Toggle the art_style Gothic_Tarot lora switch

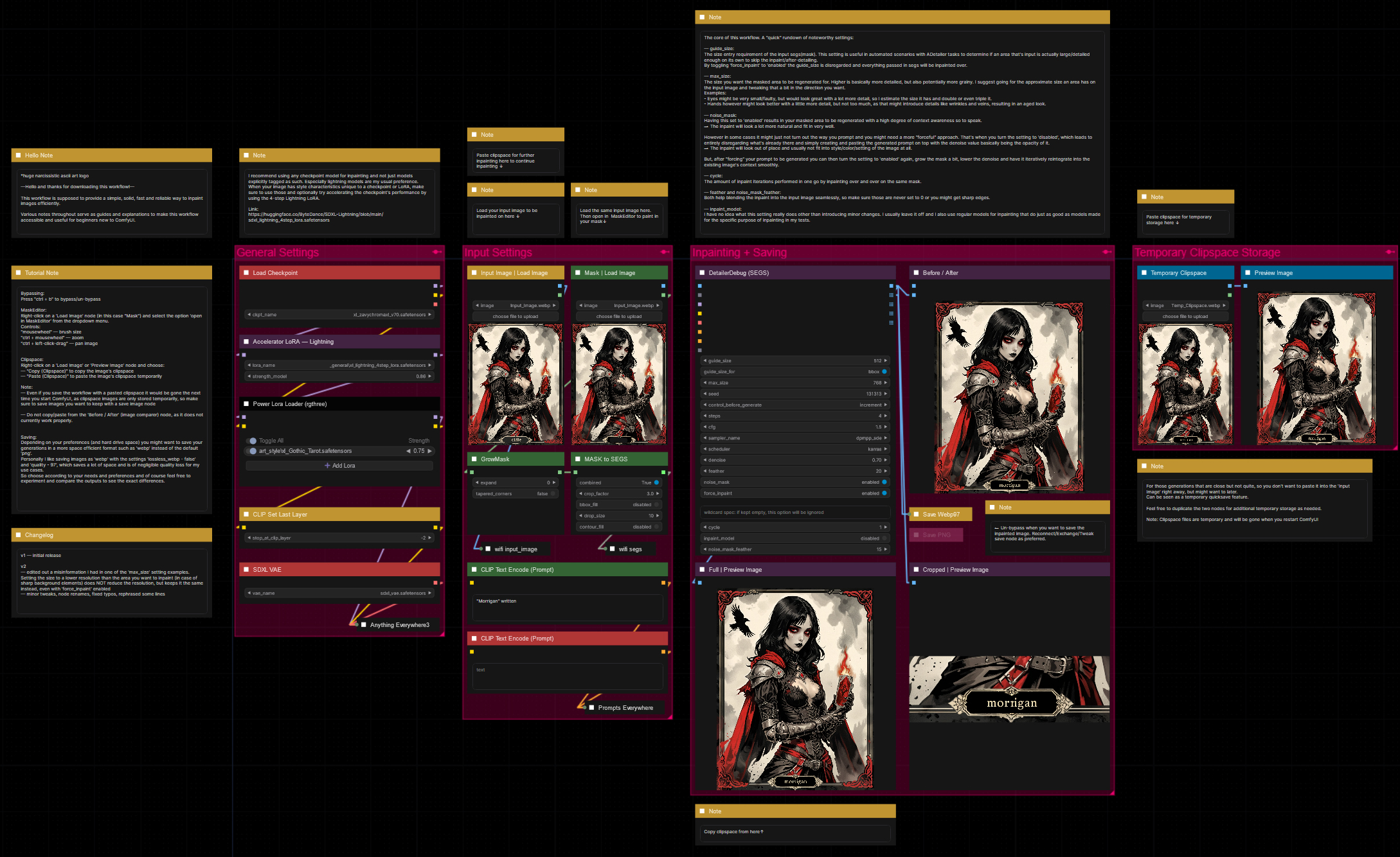(251, 451)
